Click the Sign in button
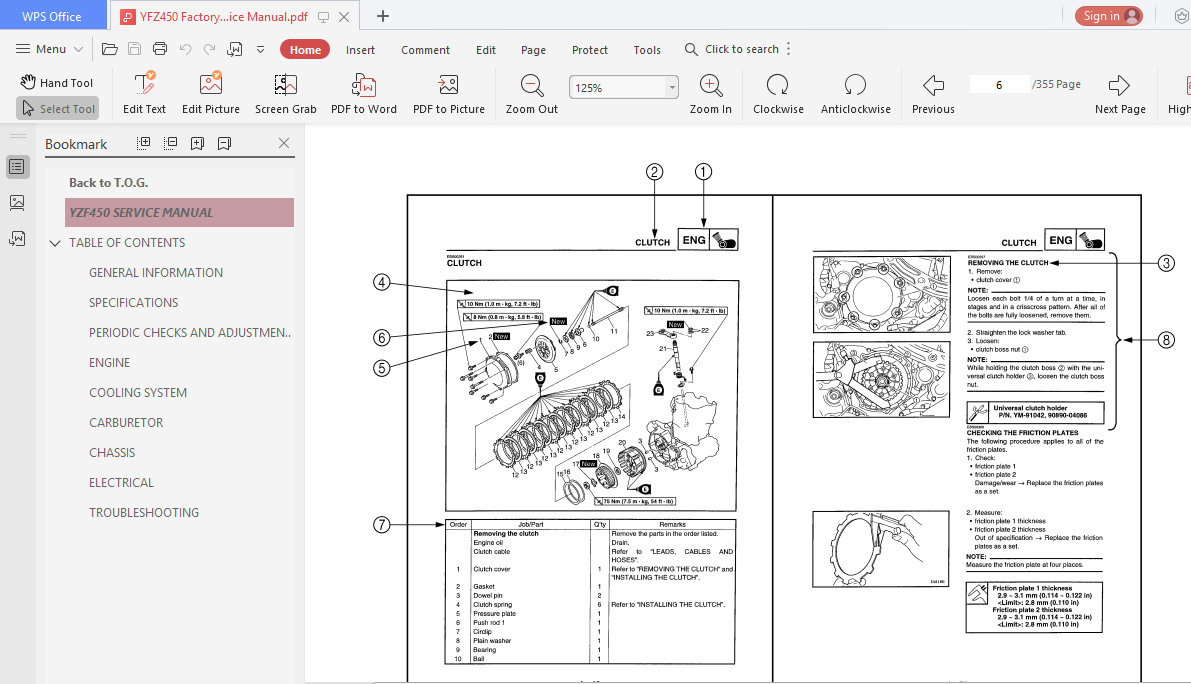 click(1108, 16)
